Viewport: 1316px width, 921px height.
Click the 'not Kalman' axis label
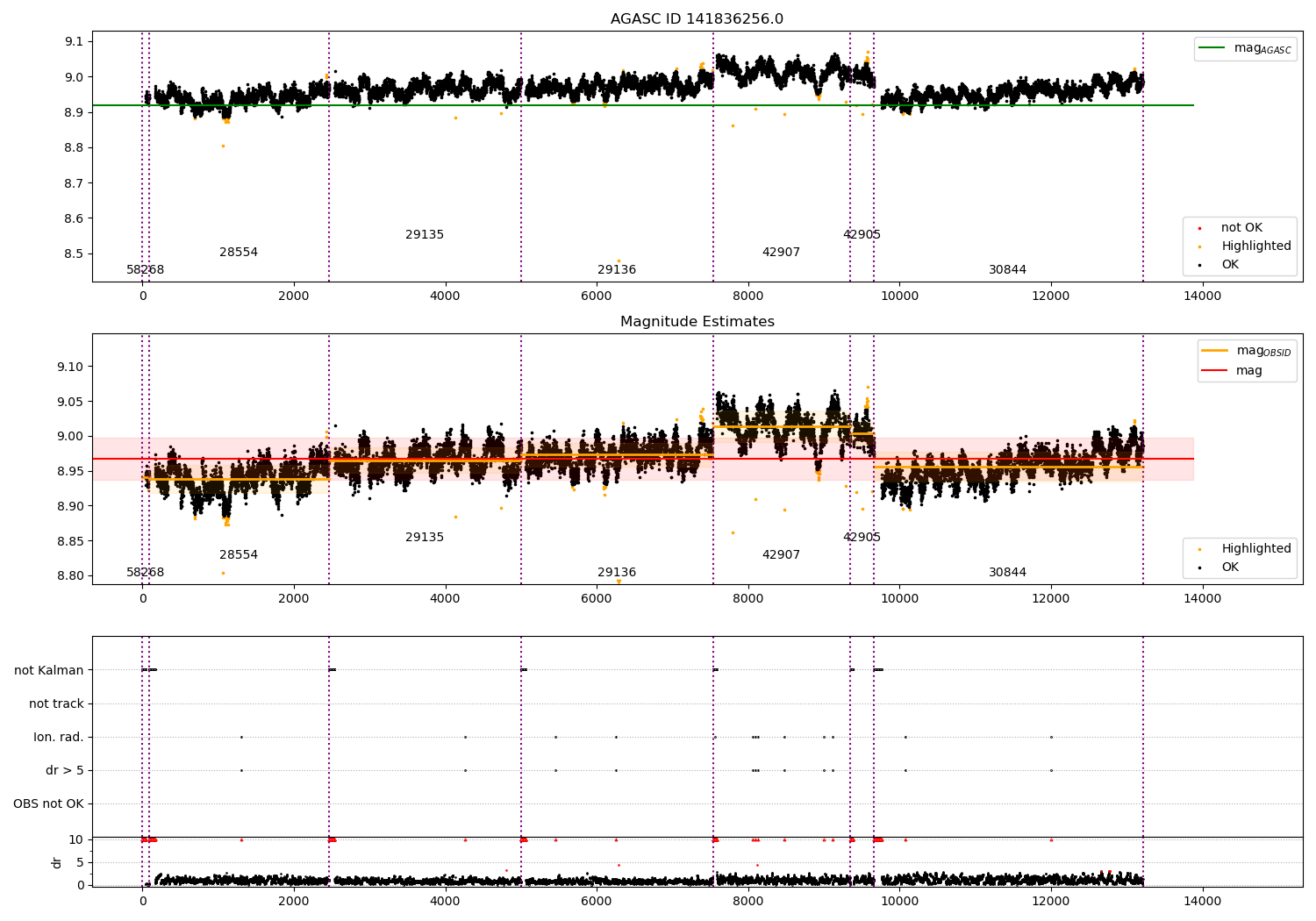coord(49,670)
